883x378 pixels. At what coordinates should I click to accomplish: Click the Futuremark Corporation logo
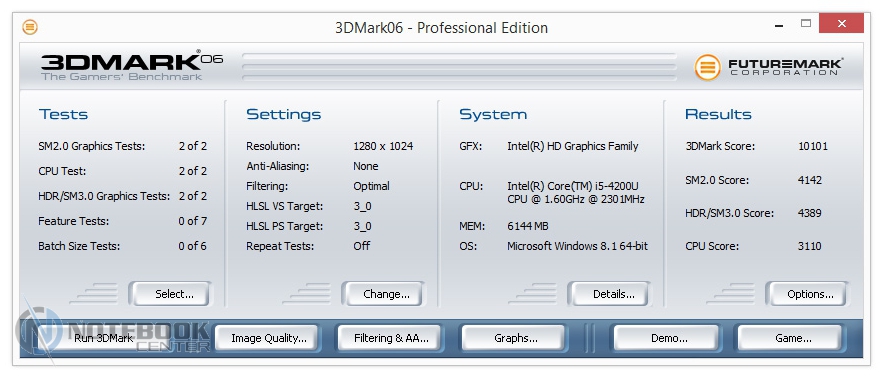pos(769,67)
